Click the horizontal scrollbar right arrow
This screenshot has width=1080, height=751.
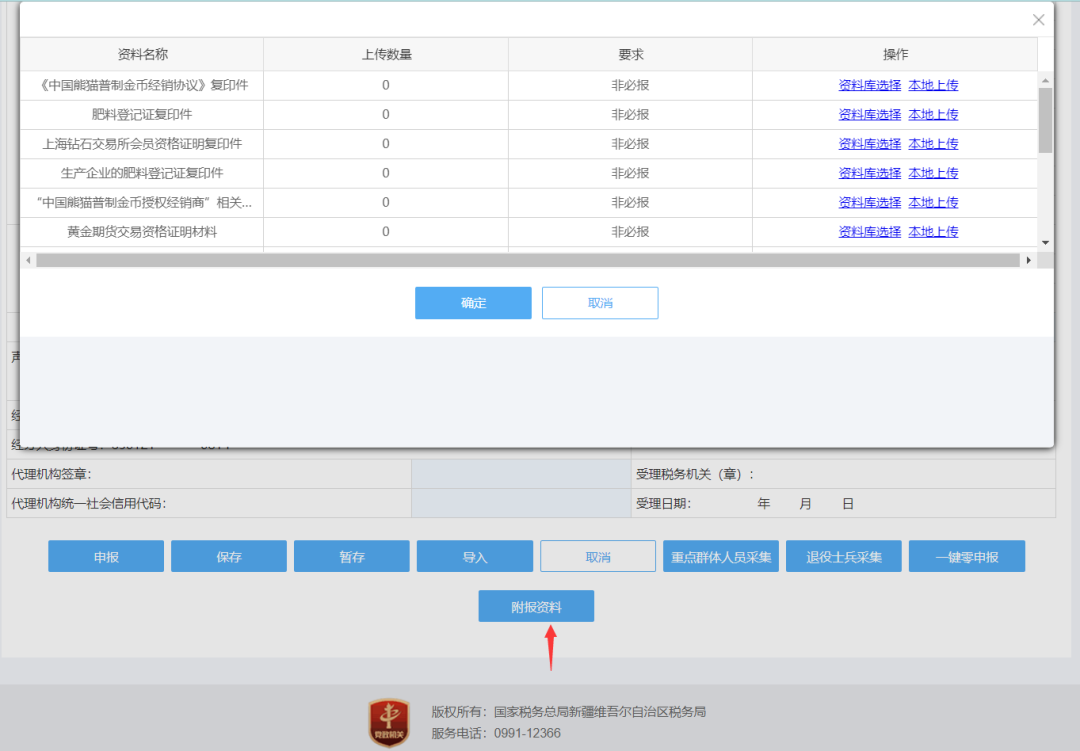[x=1028, y=260]
